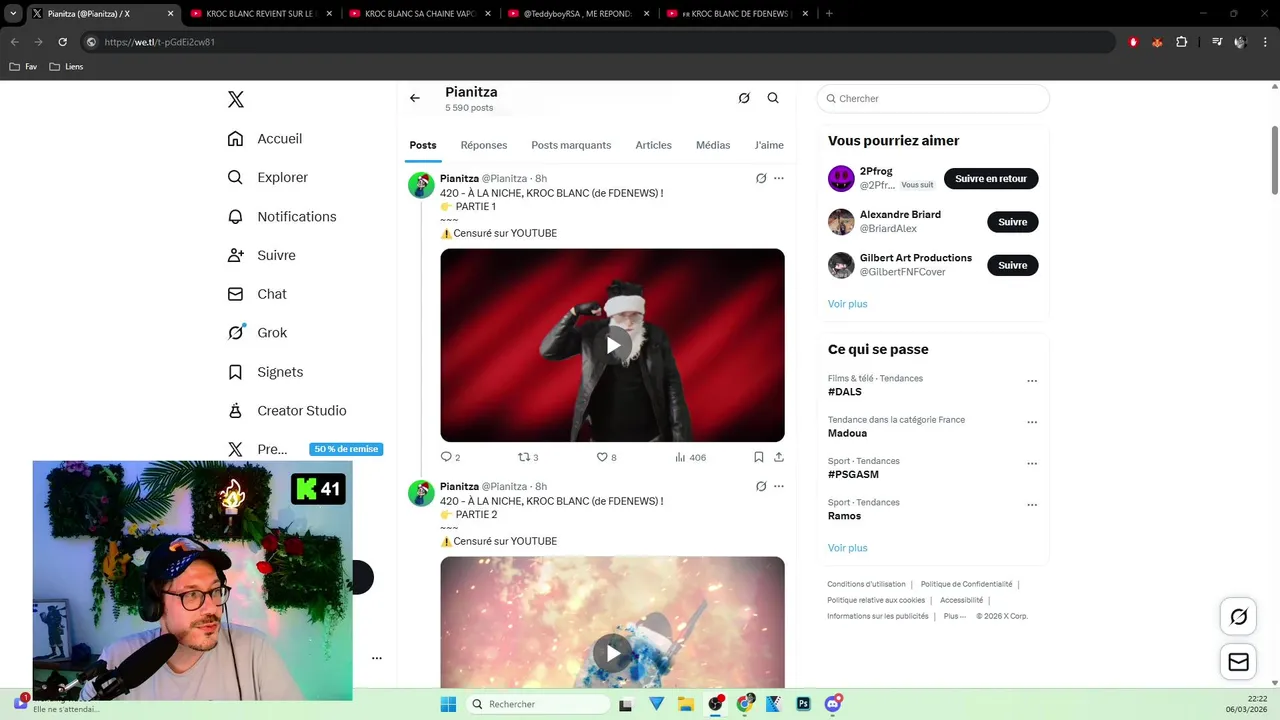Play the PARTIE 1 video
1280x720 pixels.
613,345
